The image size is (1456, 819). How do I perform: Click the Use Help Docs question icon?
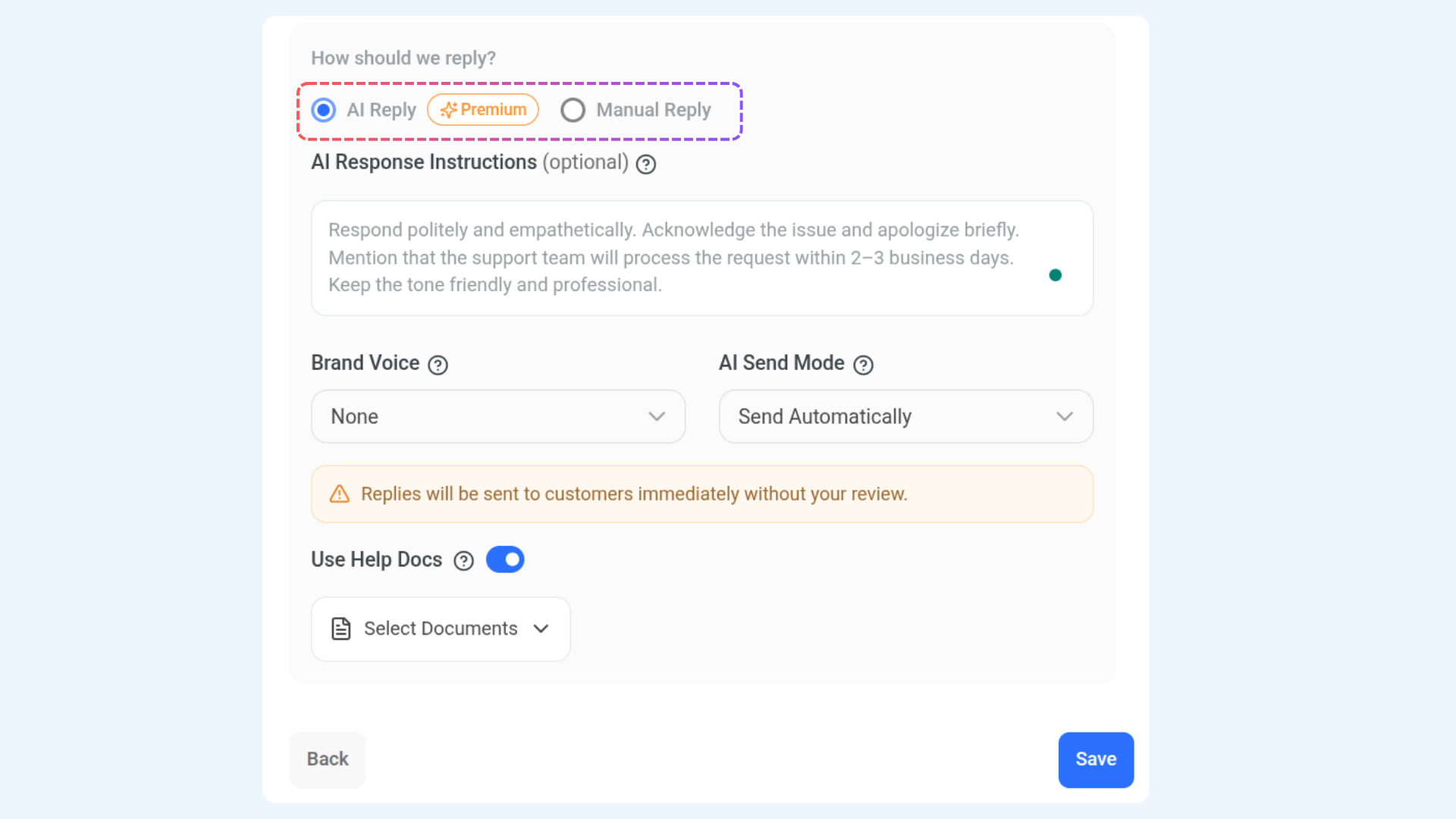tap(463, 561)
